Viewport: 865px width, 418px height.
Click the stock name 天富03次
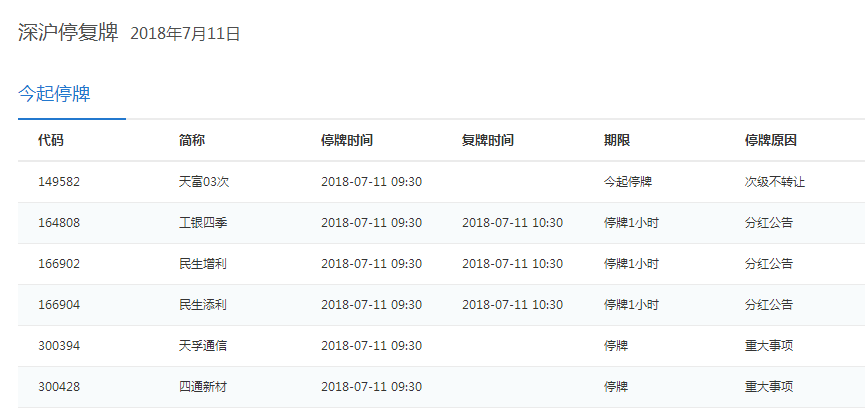pyautogui.click(x=203, y=182)
